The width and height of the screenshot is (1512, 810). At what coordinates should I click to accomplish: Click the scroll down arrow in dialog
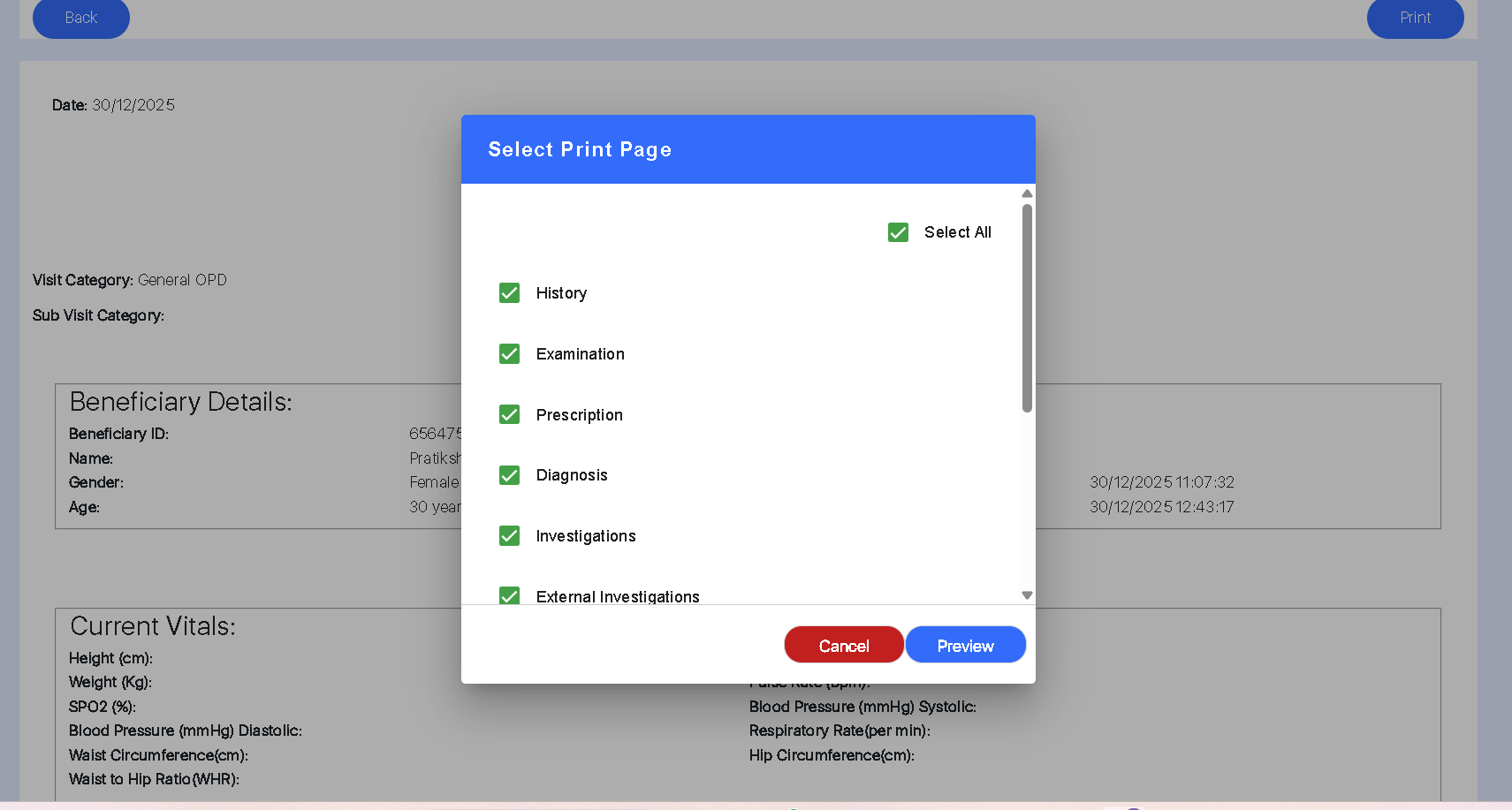(x=1027, y=595)
